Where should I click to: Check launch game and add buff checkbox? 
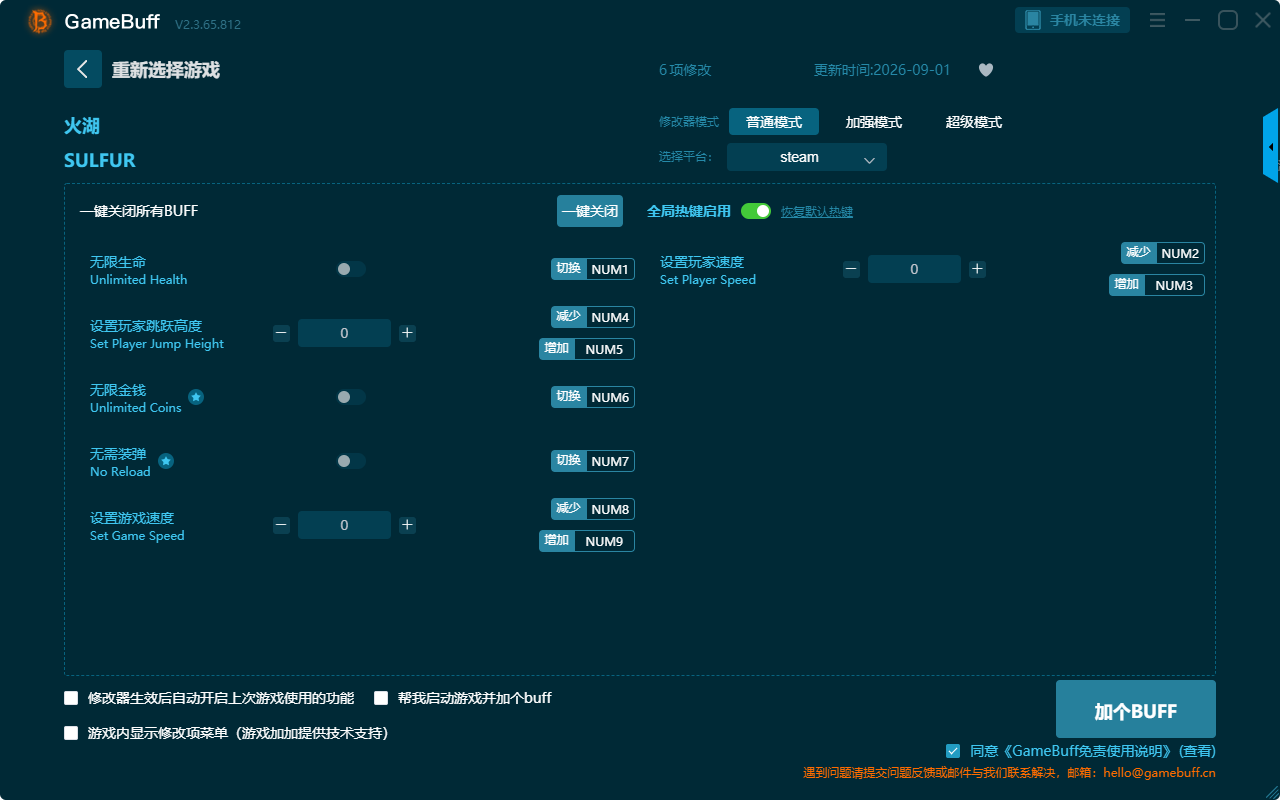pos(381,698)
